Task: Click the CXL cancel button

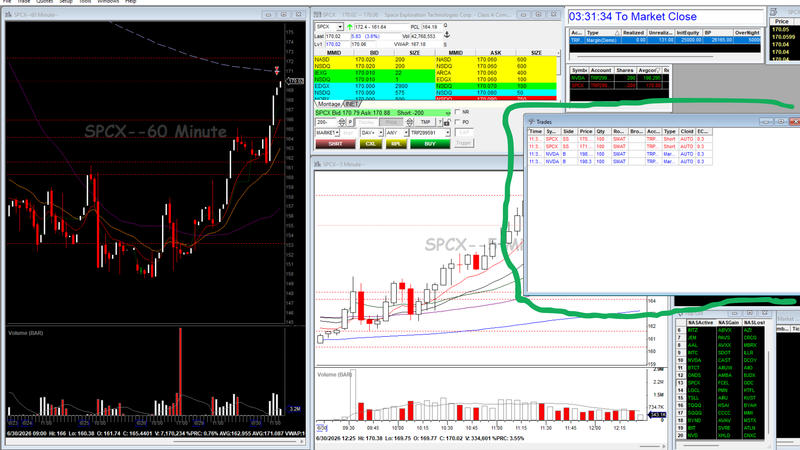Action: click(371, 144)
